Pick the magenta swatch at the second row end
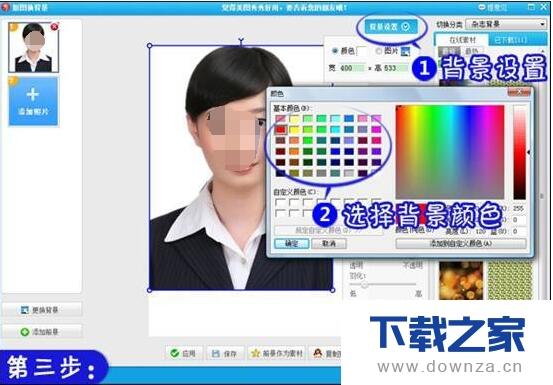553x385 pixels. point(376,129)
